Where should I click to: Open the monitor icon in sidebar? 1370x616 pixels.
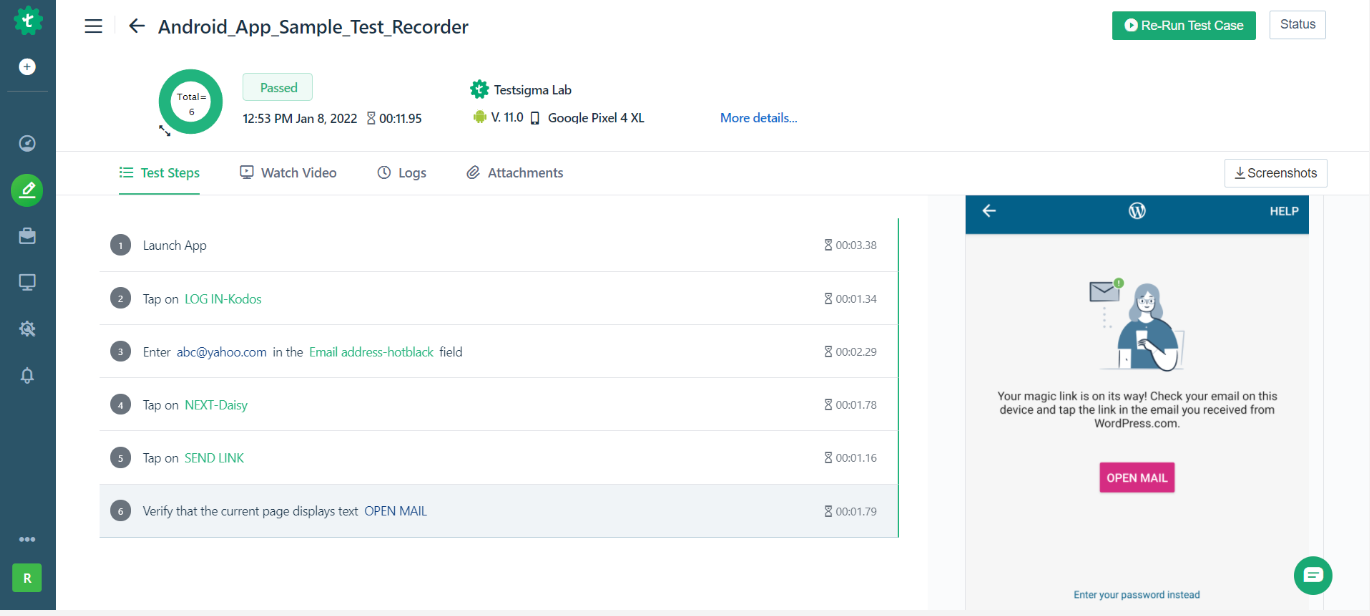coord(28,282)
